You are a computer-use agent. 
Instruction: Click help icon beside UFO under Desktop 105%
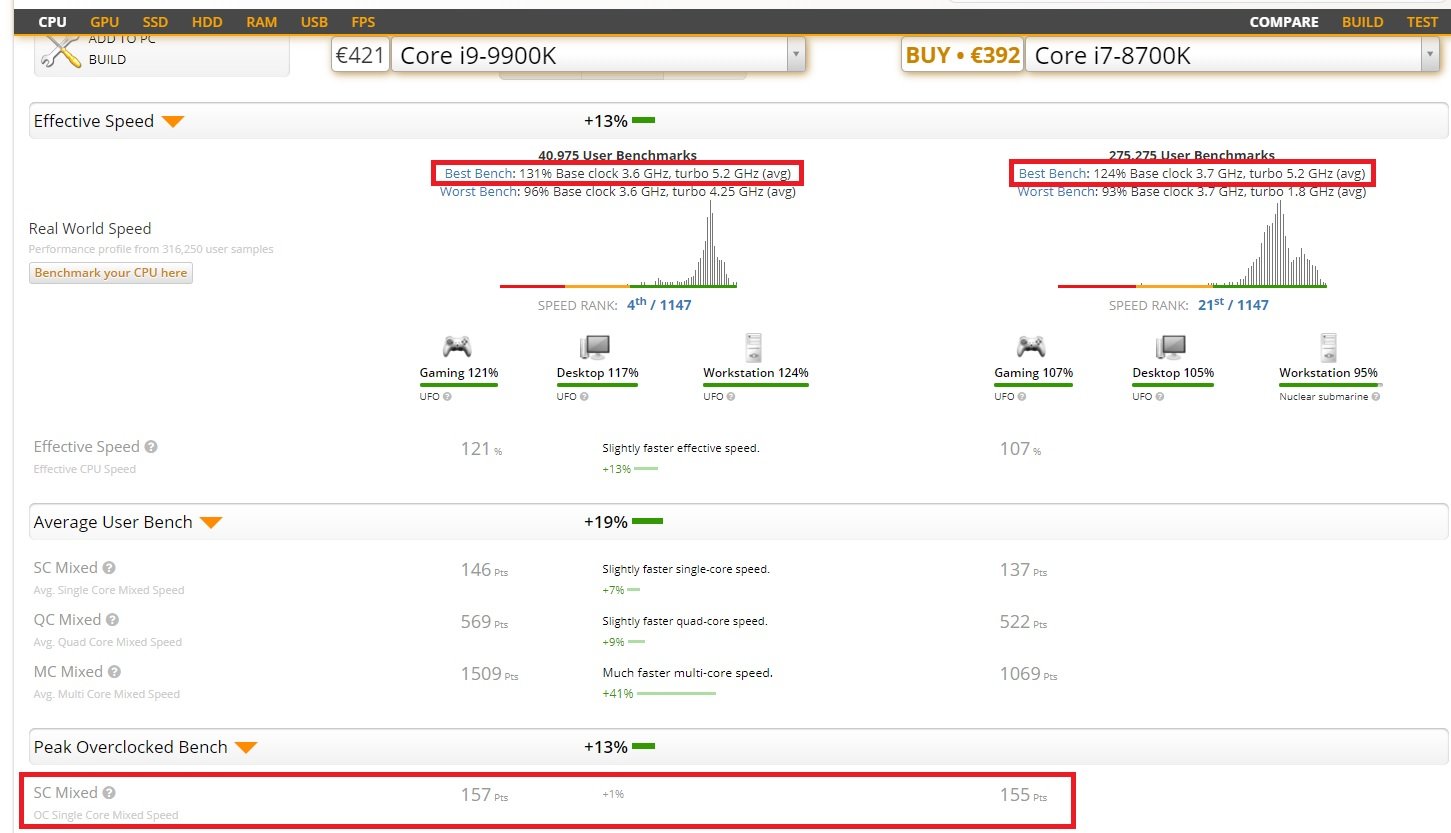(1160, 397)
